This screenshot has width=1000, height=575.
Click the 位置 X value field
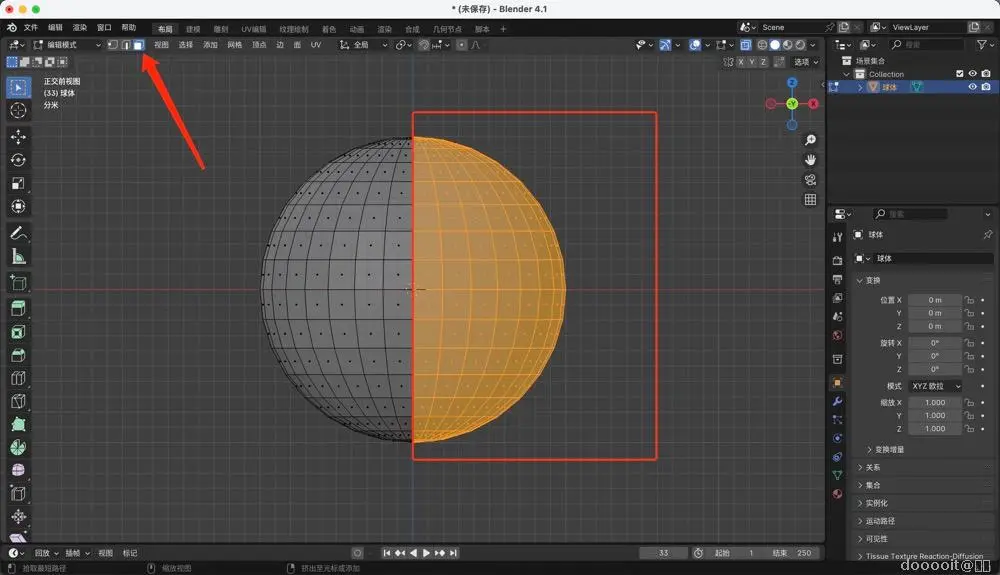[x=934, y=300]
